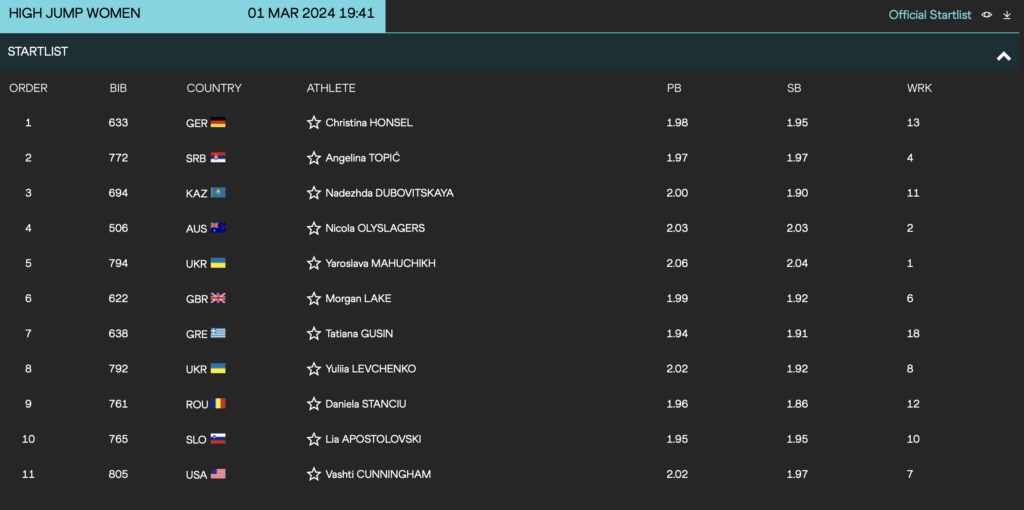Click the Australia flag icon
The width and height of the screenshot is (1024, 510).
click(x=218, y=229)
